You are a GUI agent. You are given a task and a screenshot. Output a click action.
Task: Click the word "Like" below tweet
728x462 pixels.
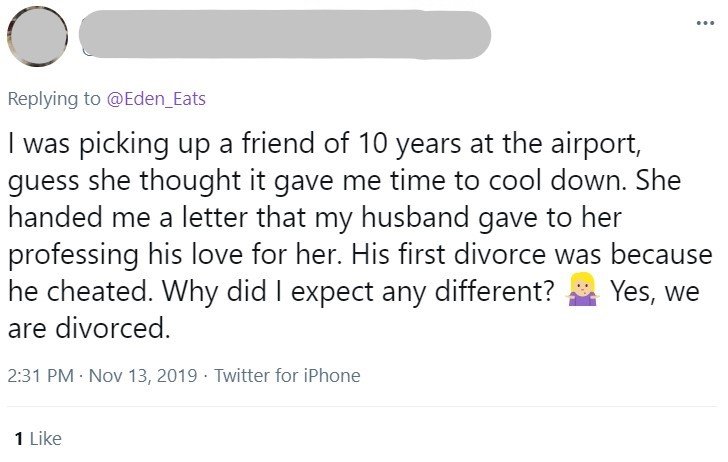(44, 438)
